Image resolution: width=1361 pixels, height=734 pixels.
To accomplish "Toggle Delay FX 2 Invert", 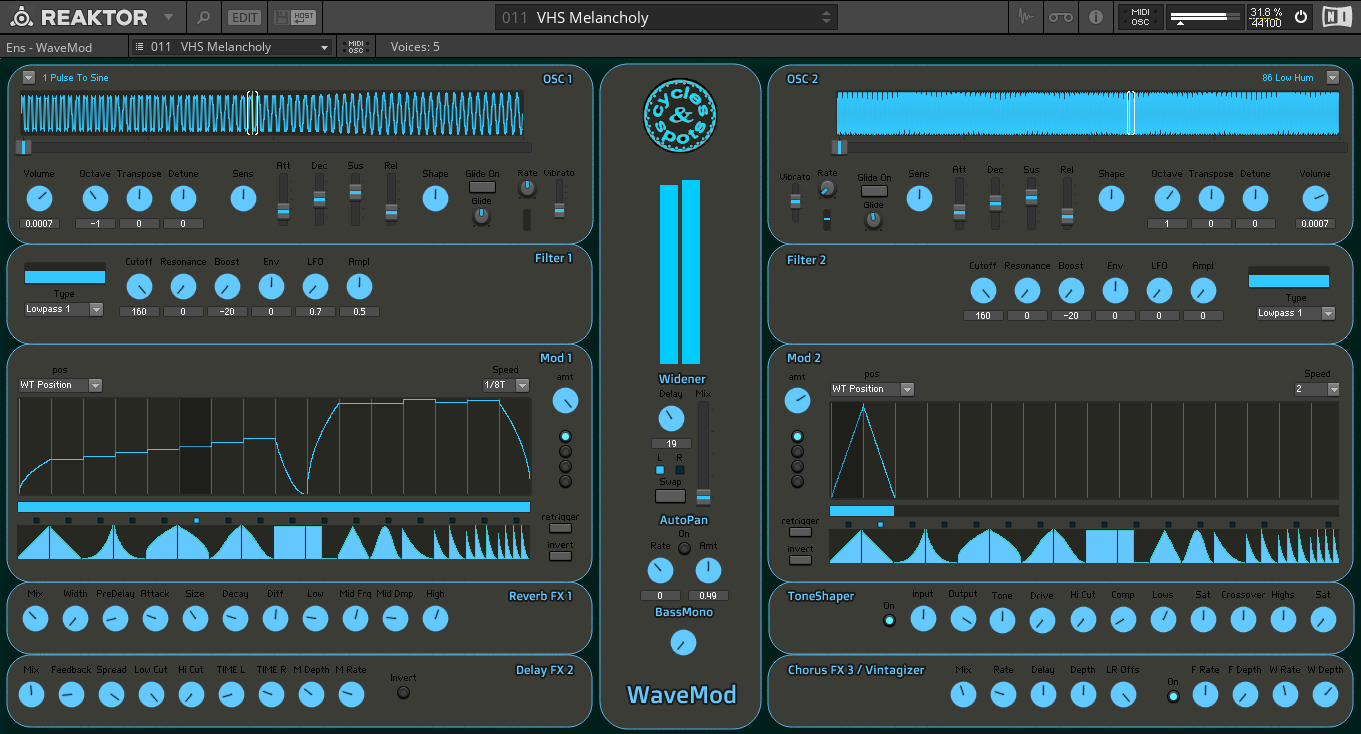I will pyautogui.click(x=404, y=692).
